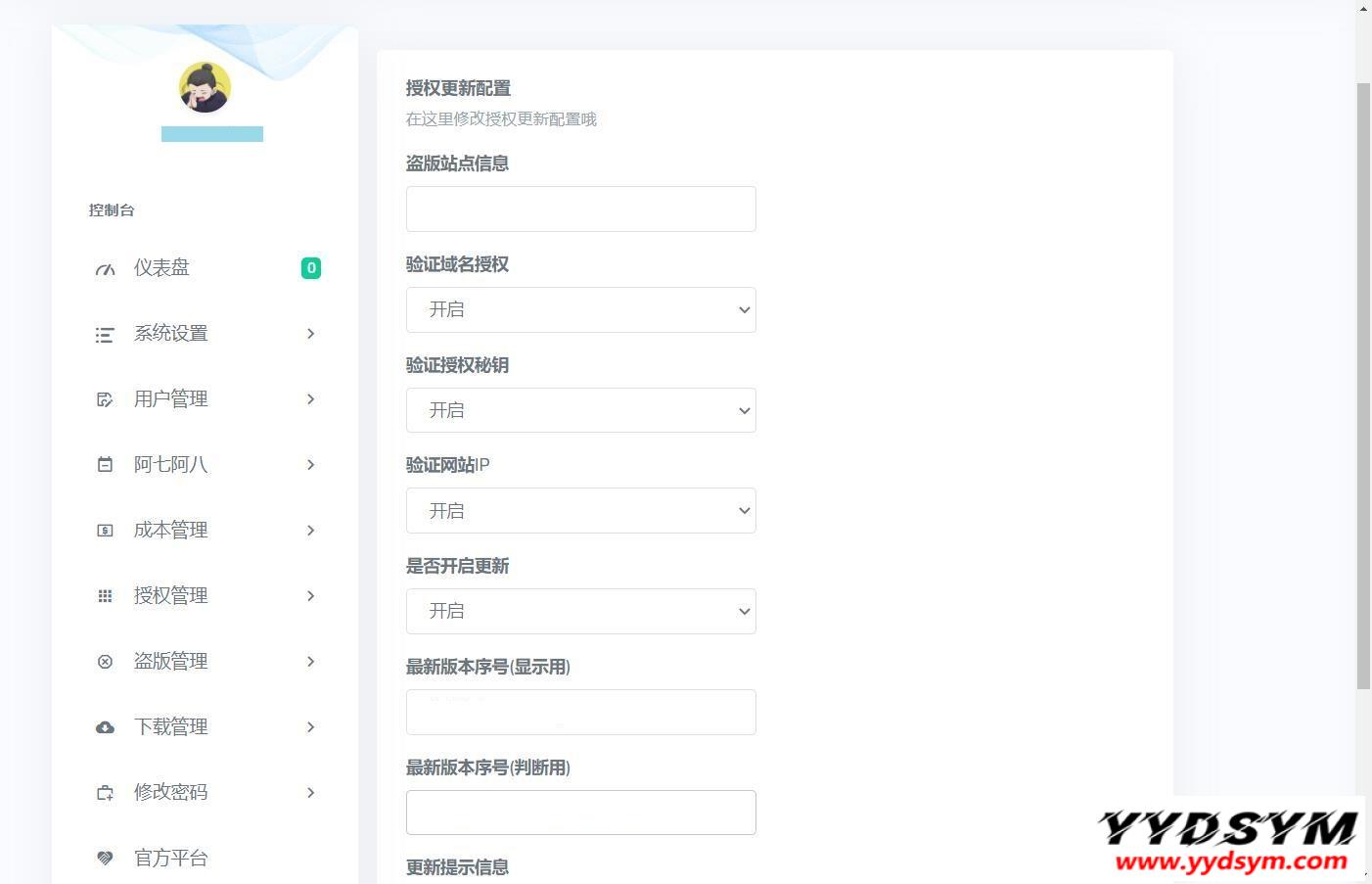Viewport: 1372px width, 884px height.
Task: Open the 验证域名授权 dropdown
Action: 580,310
